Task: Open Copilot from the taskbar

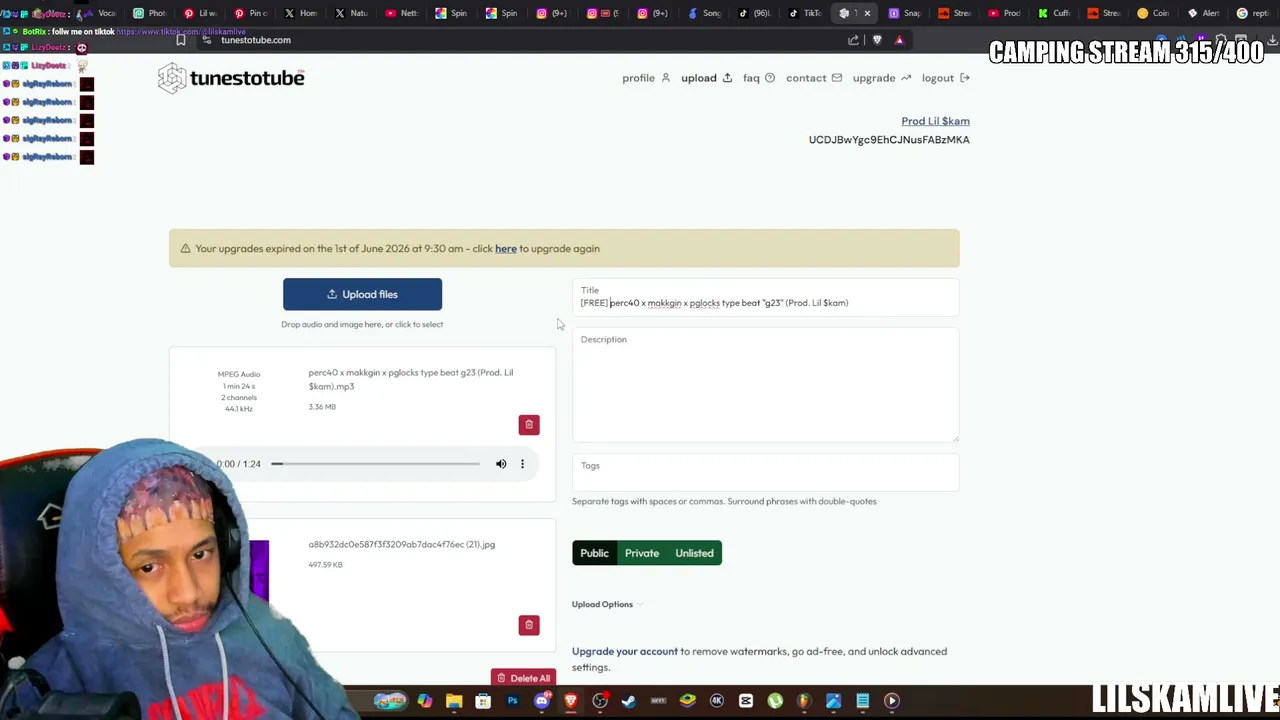Action: (x=425, y=701)
